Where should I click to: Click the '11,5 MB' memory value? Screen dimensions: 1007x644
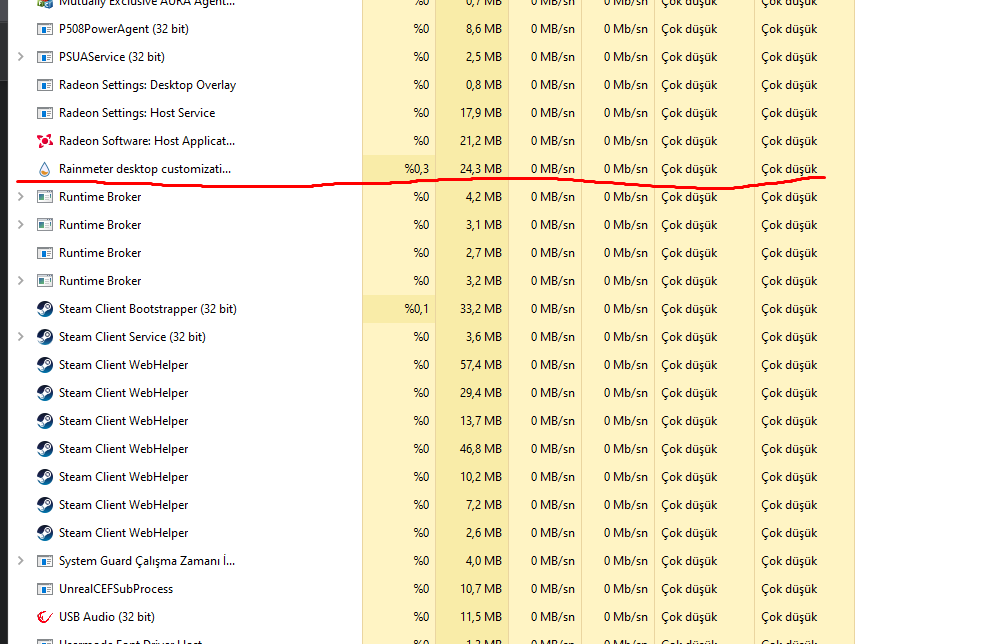480,617
